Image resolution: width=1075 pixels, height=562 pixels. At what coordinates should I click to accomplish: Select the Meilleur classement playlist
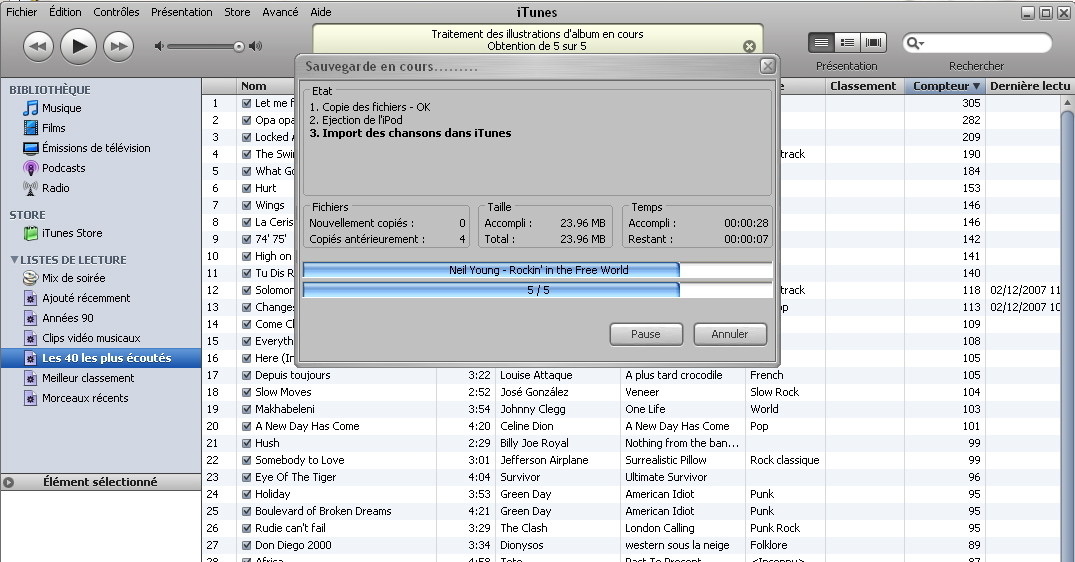[x=88, y=378]
